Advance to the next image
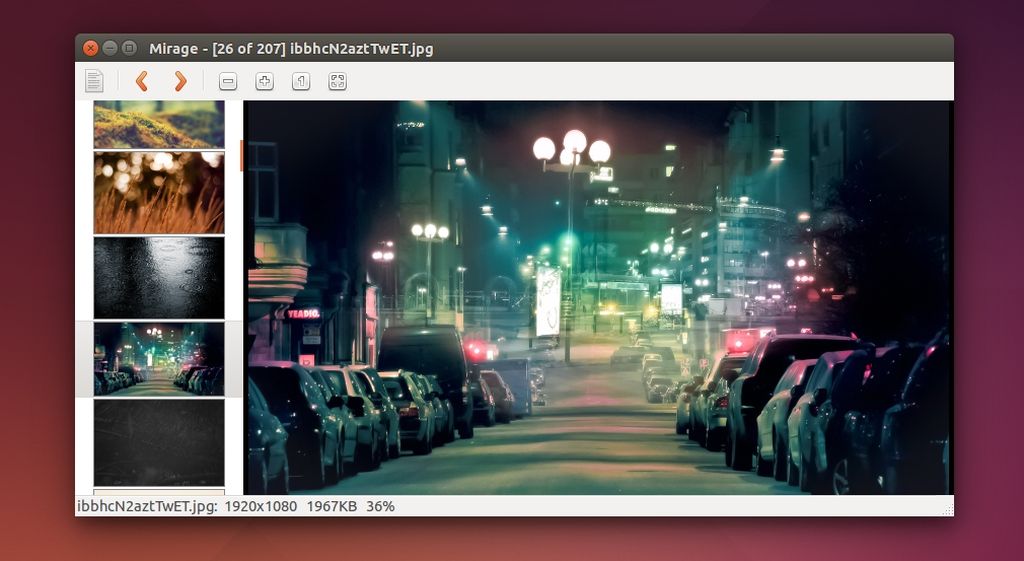 pos(180,81)
